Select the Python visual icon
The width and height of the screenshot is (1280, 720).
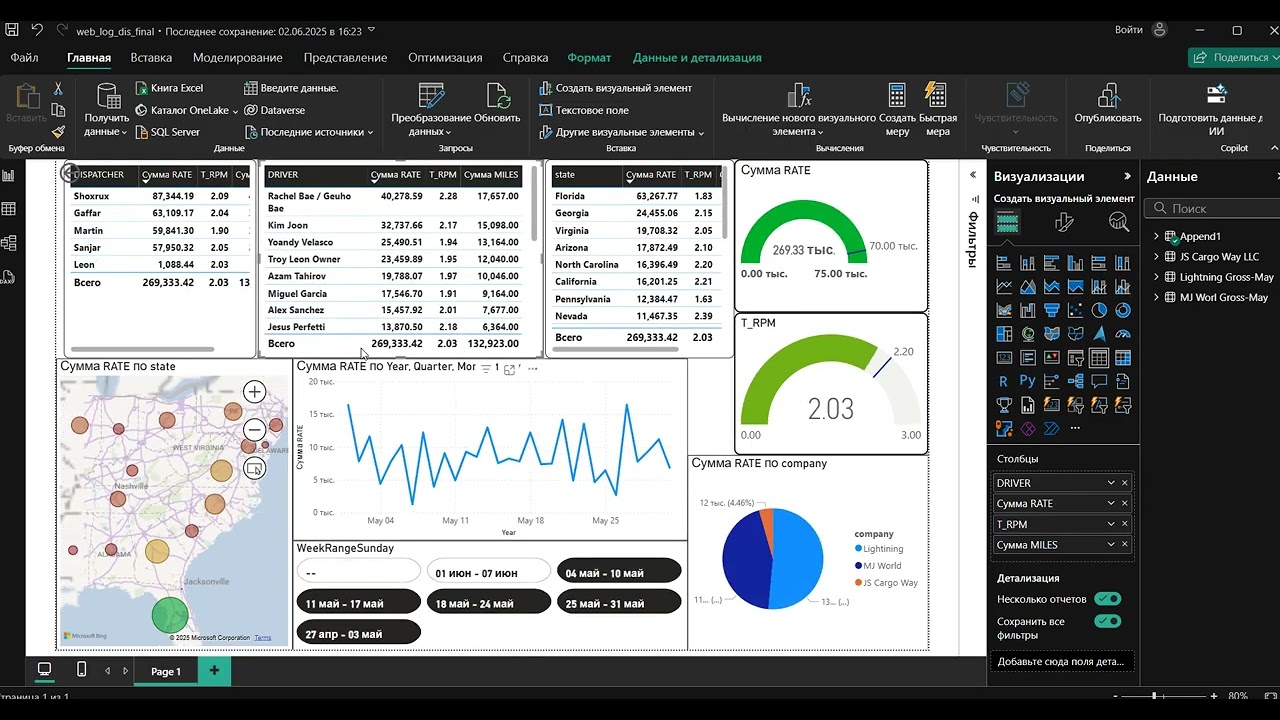1028,381
